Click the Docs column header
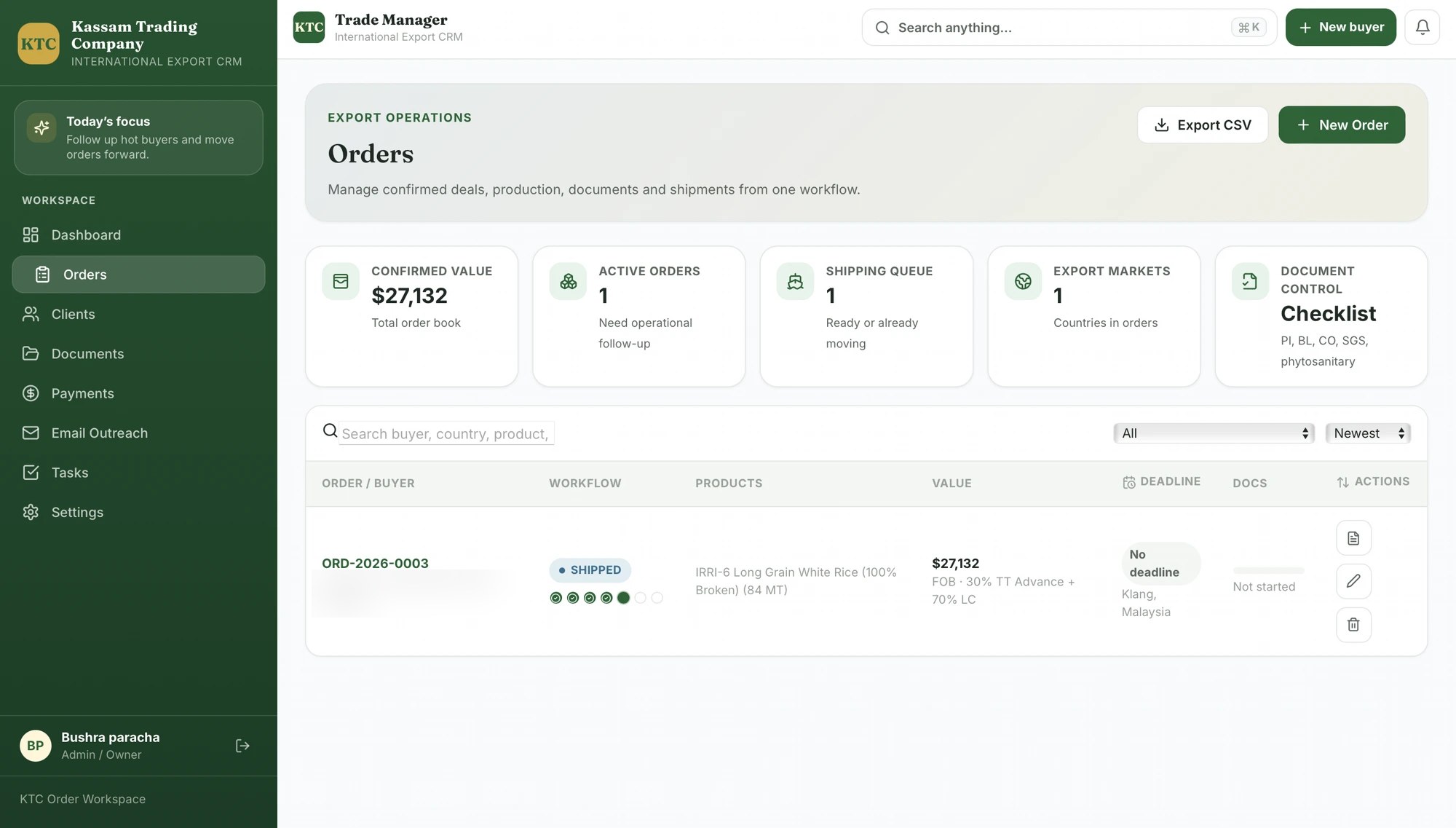The image size is (1456, 828). (x=1249, y=483)
